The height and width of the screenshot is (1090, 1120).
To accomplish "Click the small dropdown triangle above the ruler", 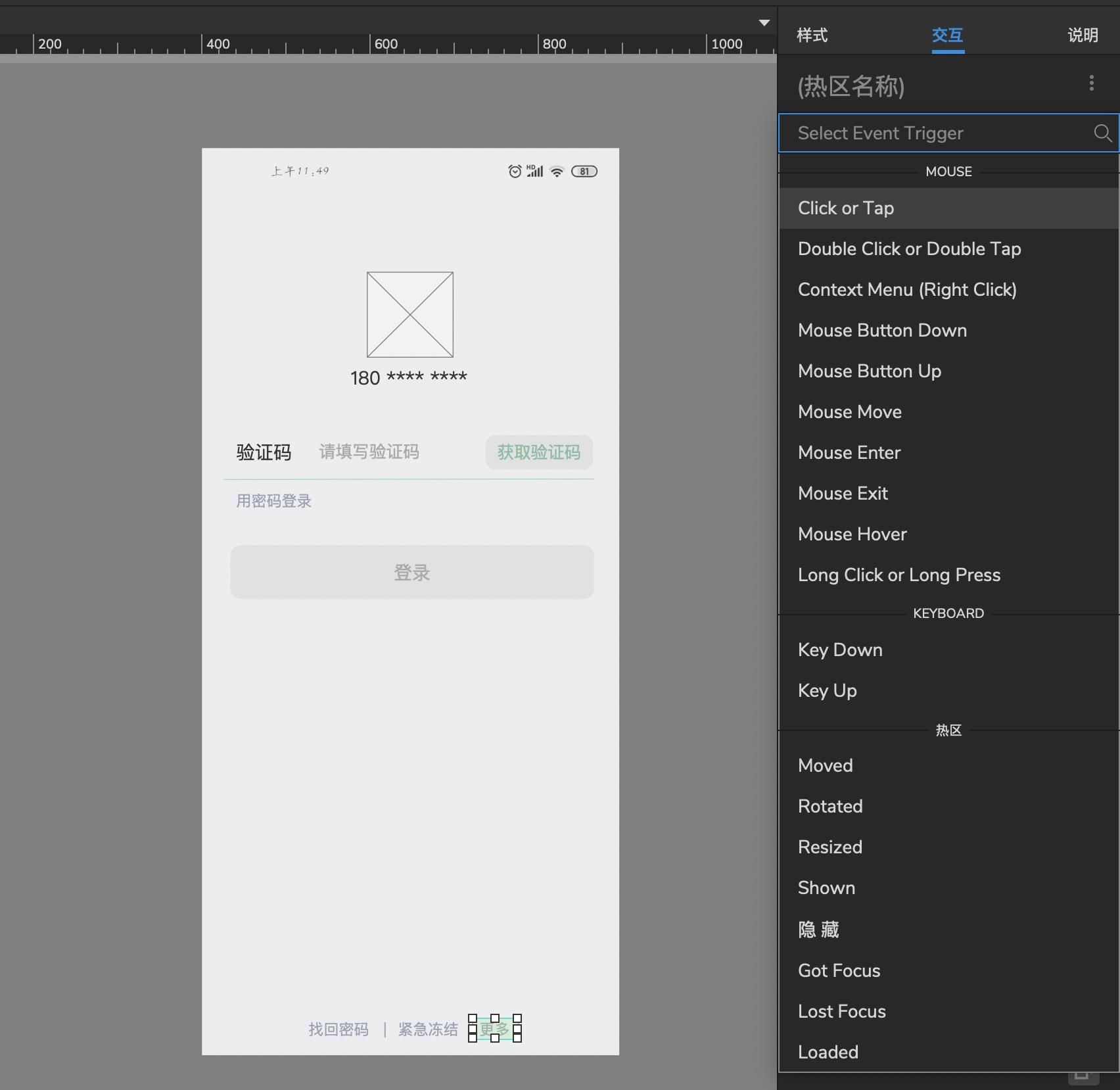I will [764, 23].
